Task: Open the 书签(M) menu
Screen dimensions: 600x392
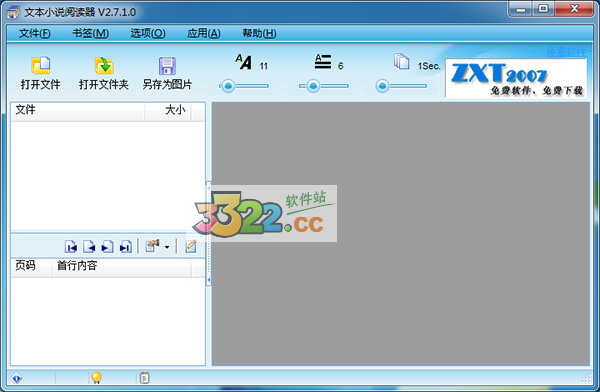Action: click(x=91, y=33)
